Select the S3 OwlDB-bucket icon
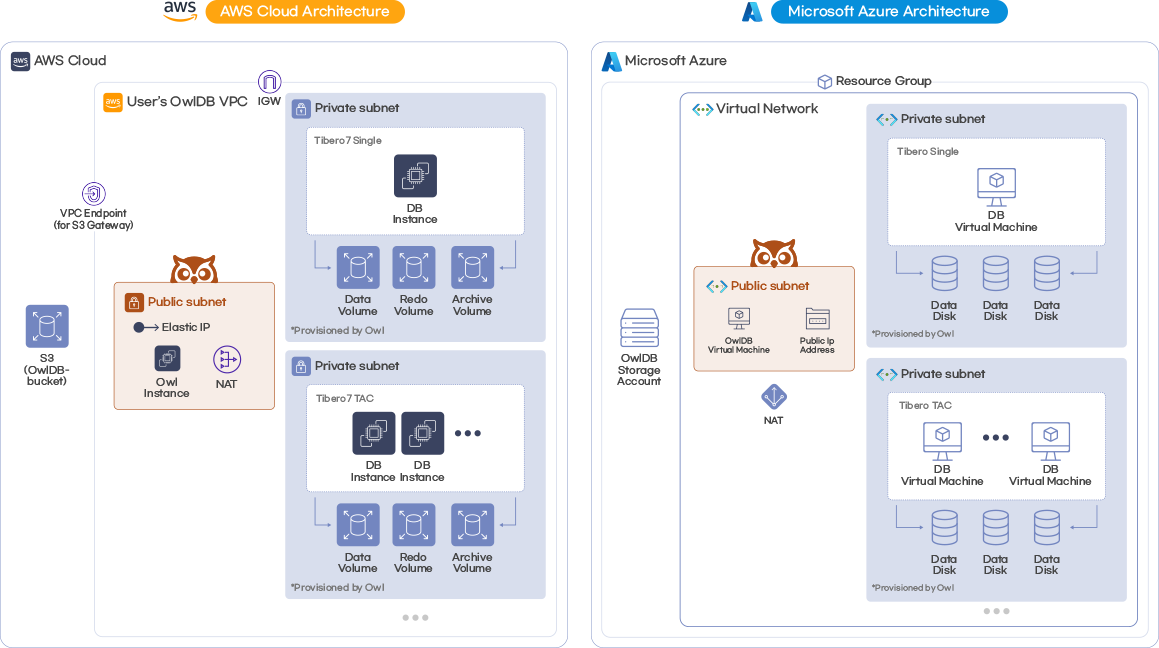Image resolution: width=1159 pixels, height=648 pixels. point(47,326)
